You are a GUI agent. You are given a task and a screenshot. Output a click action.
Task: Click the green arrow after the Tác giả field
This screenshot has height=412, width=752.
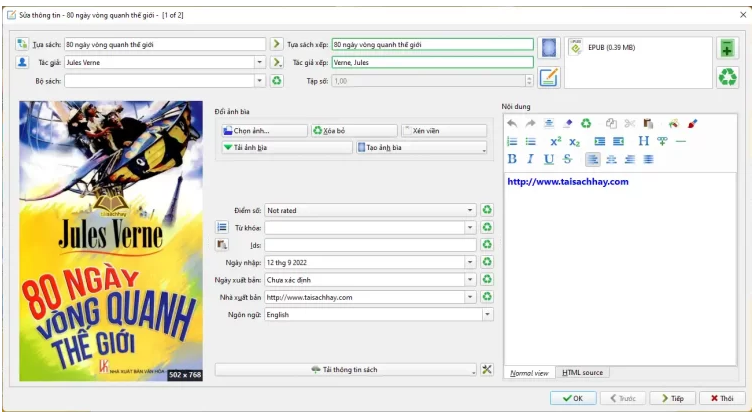[276, 62]
